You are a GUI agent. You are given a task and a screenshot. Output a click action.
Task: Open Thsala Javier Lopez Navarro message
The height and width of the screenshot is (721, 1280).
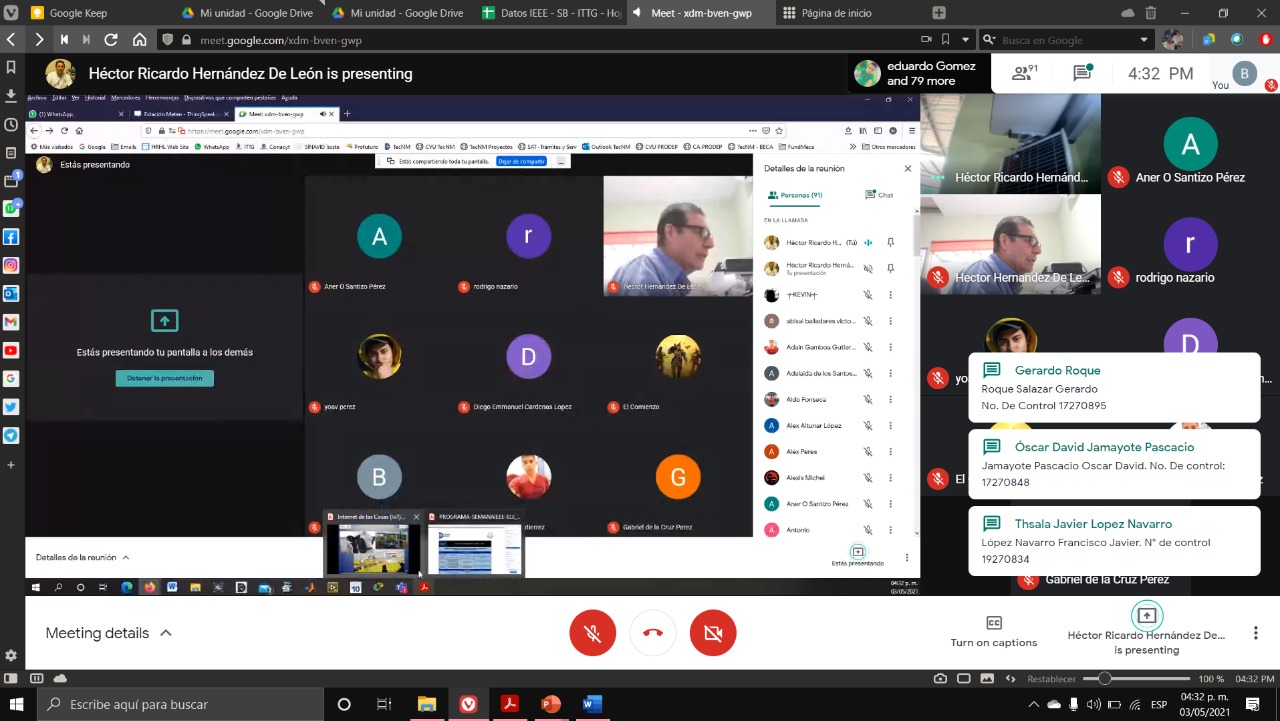click(1114, 541)
